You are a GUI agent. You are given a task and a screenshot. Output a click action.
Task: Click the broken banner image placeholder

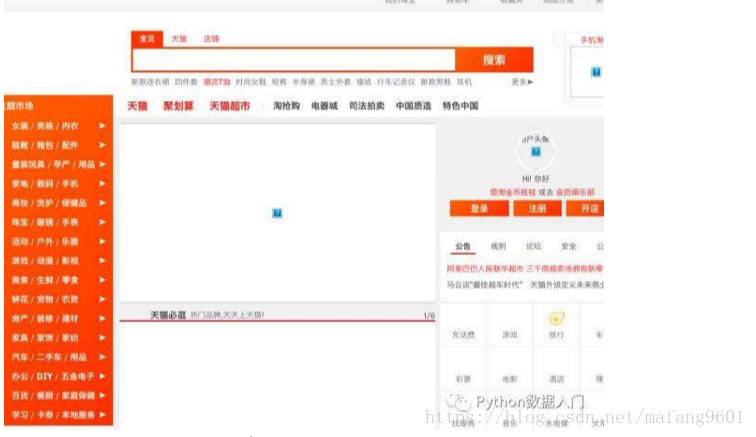point(277,213)
